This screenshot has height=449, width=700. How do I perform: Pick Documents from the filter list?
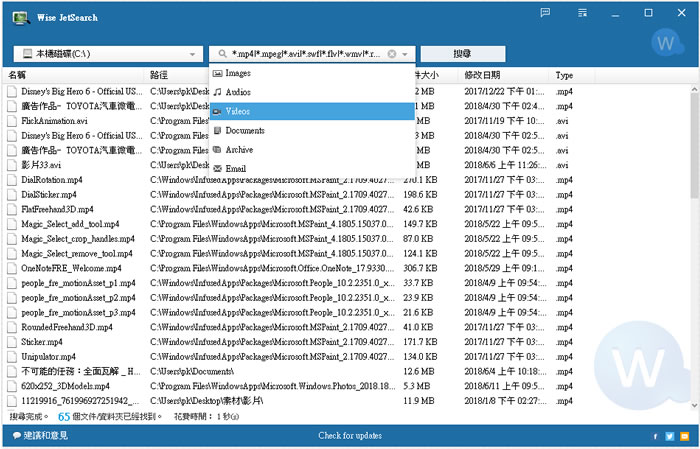[245, 130]
